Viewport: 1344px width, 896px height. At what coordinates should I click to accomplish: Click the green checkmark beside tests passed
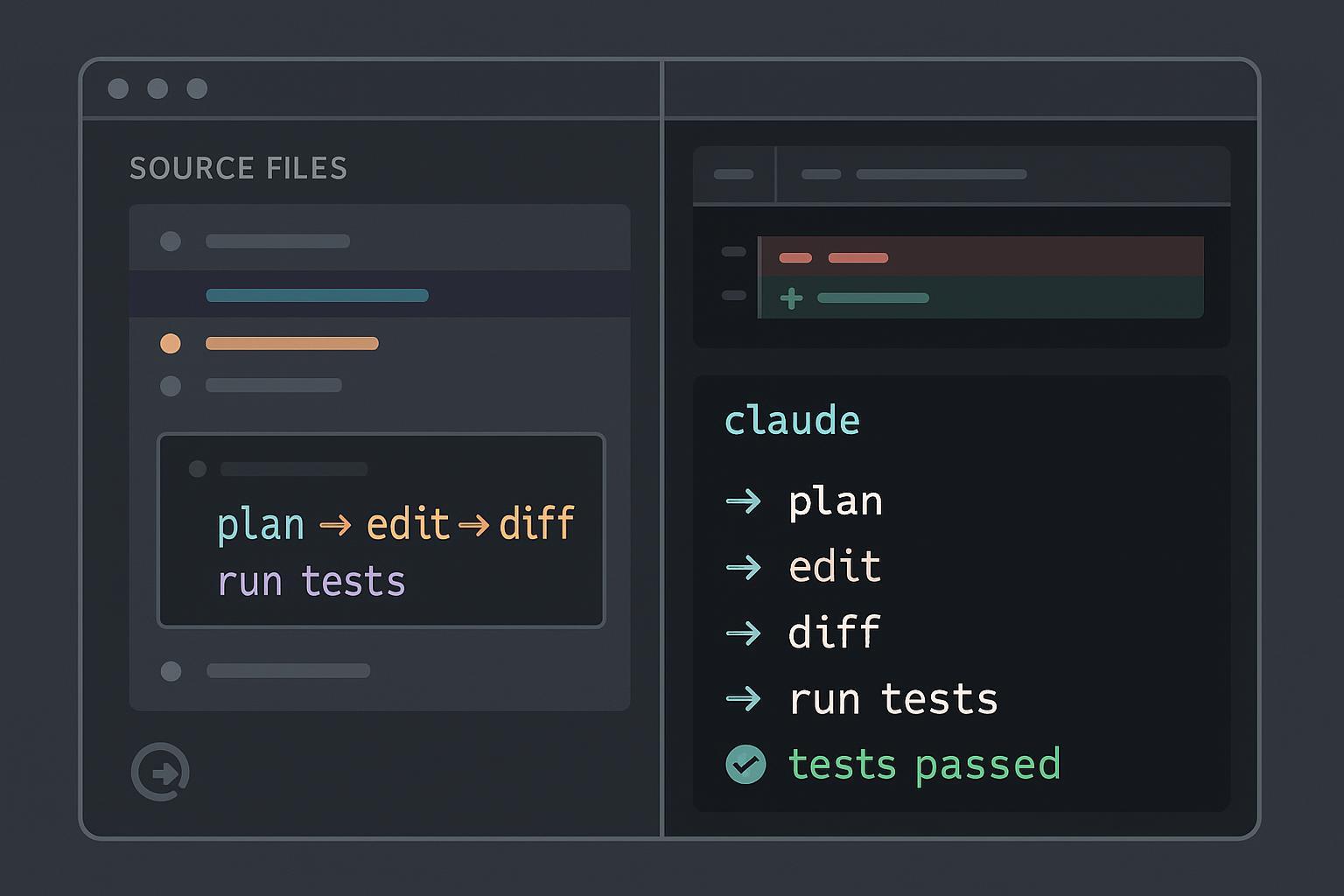(x=745, y=765)
